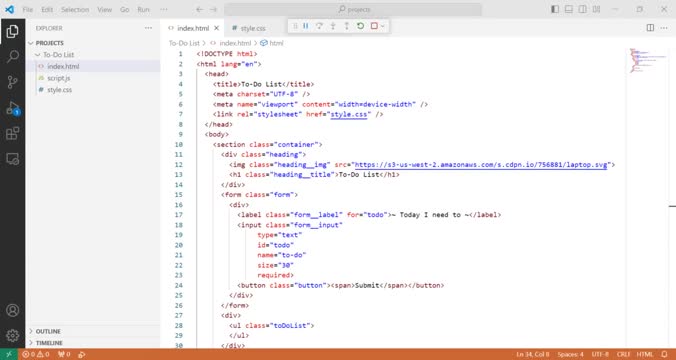Open Customize Layout icon

click(x=596, y=9)
